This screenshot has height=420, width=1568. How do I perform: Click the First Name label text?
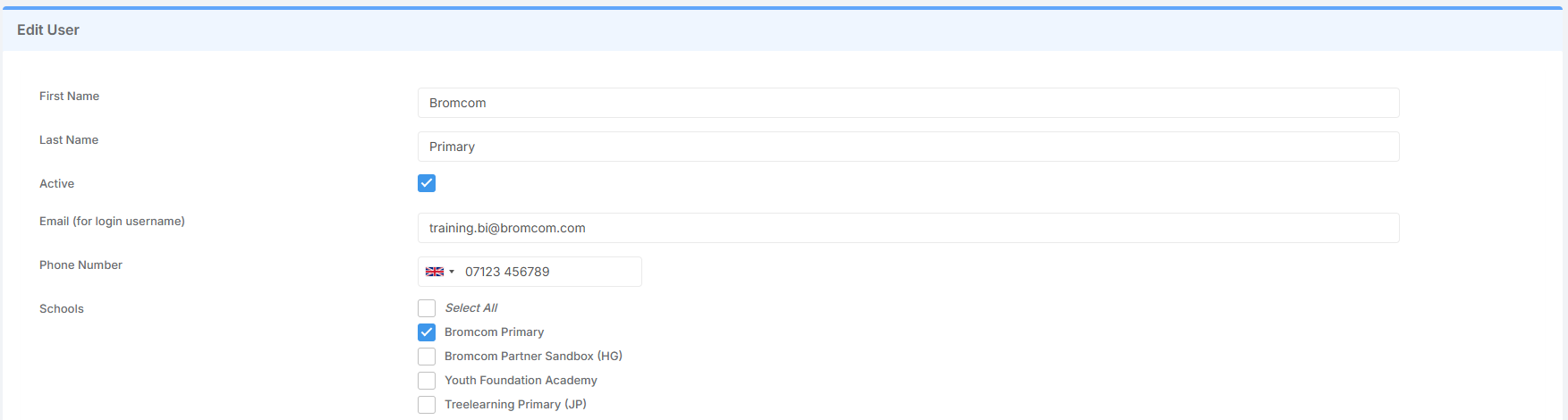coord(69,97)
